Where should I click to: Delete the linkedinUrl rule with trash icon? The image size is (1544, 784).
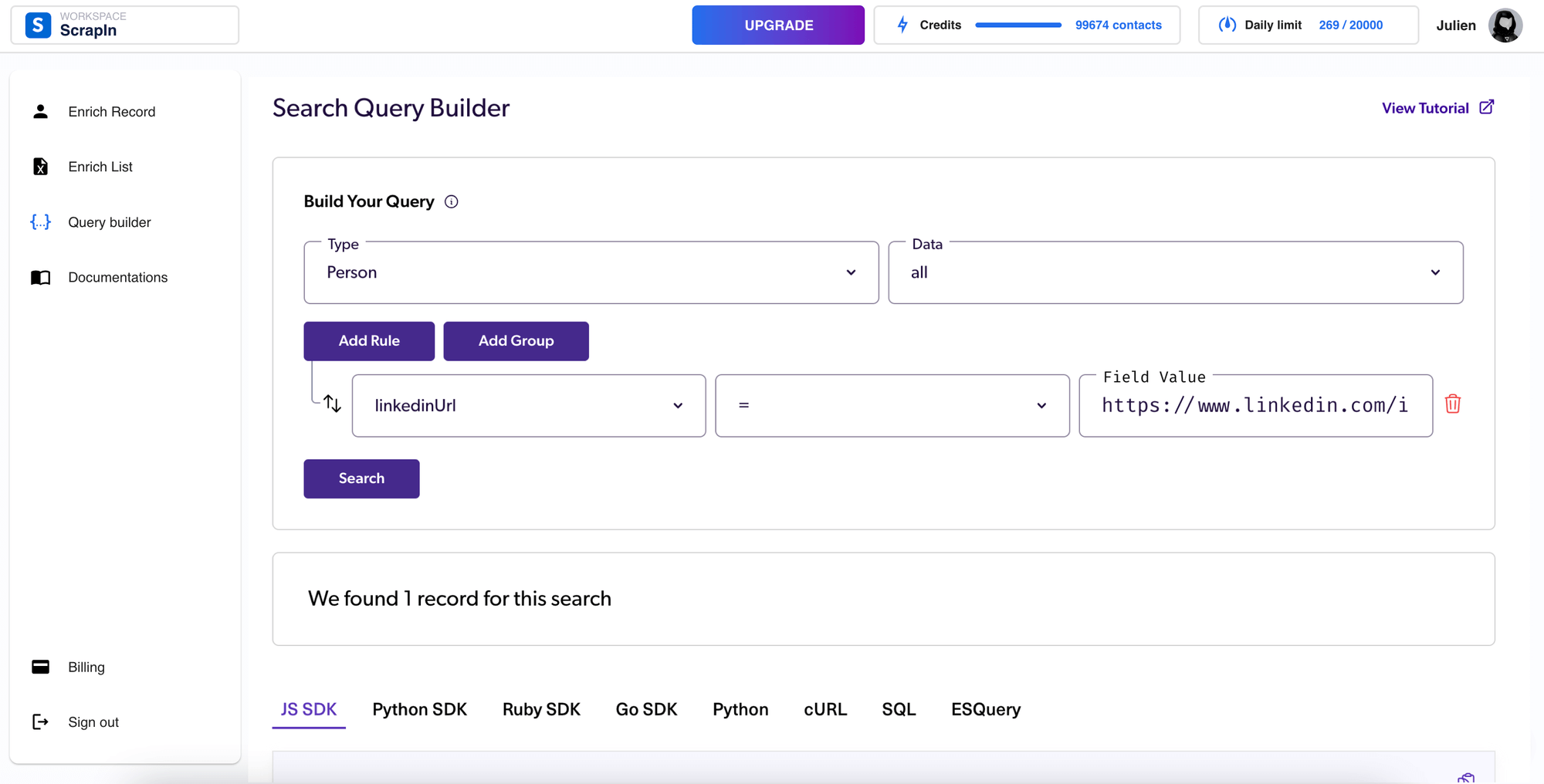pos(1452,404)
